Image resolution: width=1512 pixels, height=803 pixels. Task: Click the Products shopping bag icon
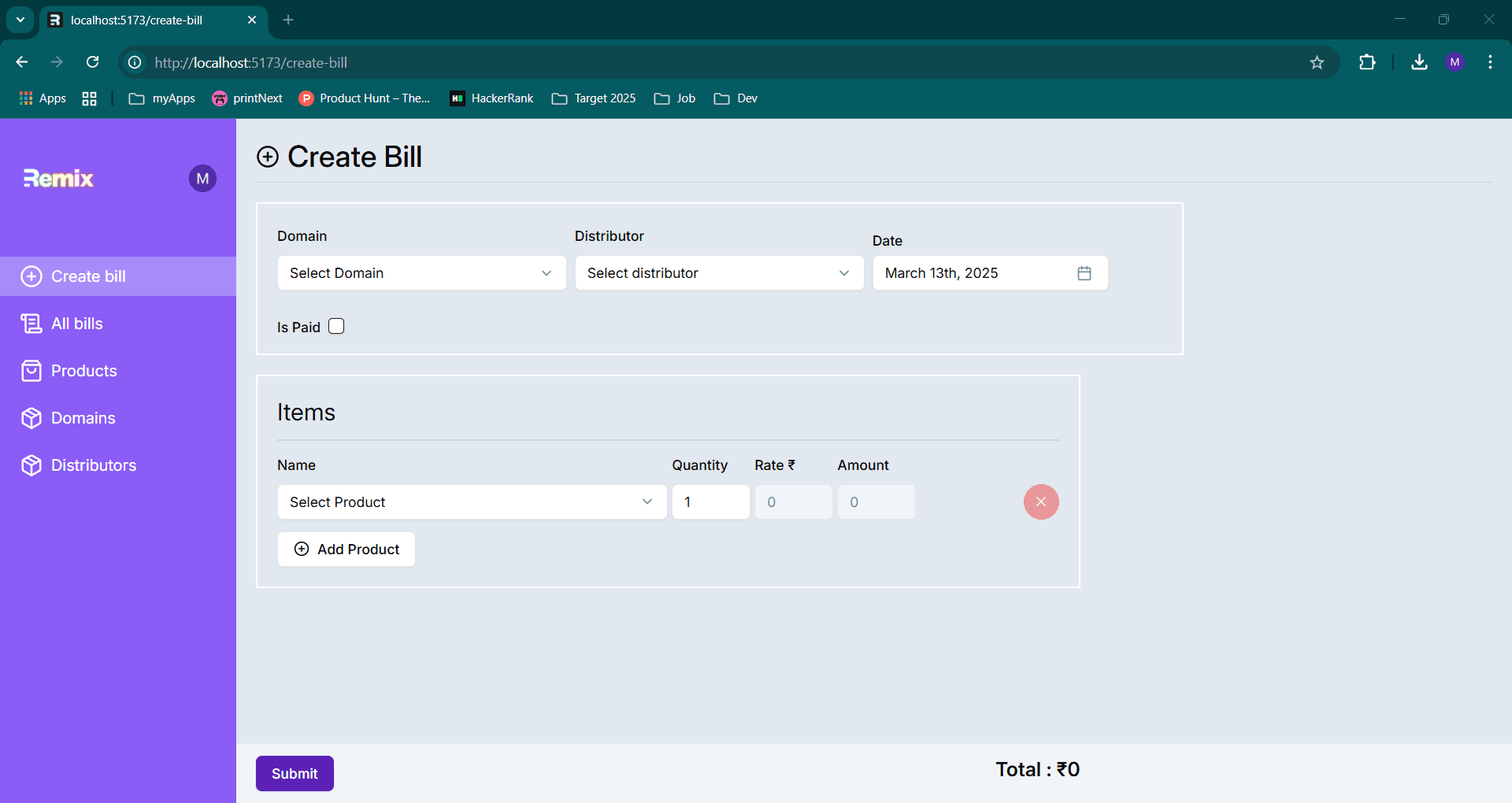click(31, 371)
